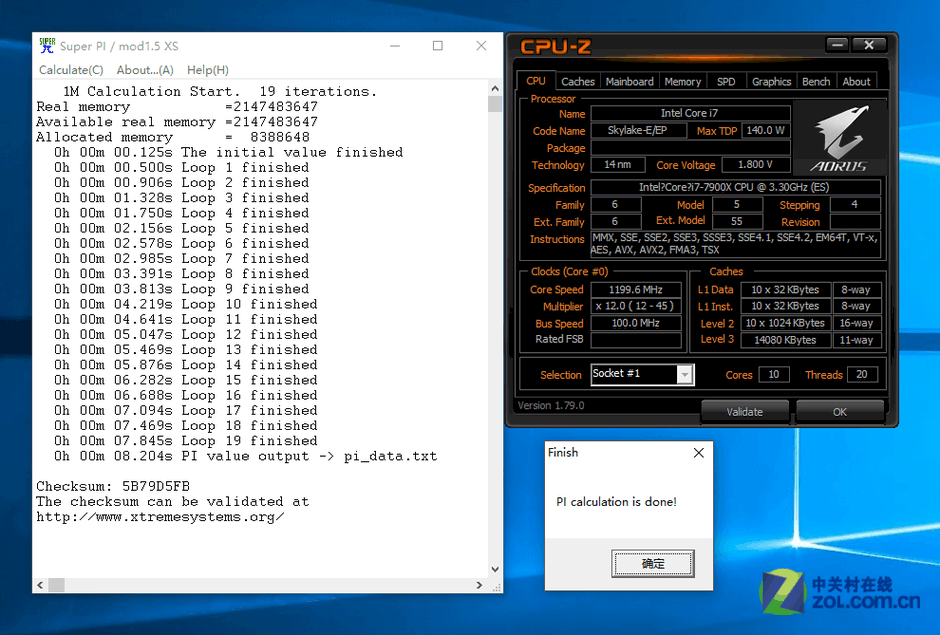Click the Ext. Model value 55
Viewport: 940px width, 635px height.
point(737,221)
